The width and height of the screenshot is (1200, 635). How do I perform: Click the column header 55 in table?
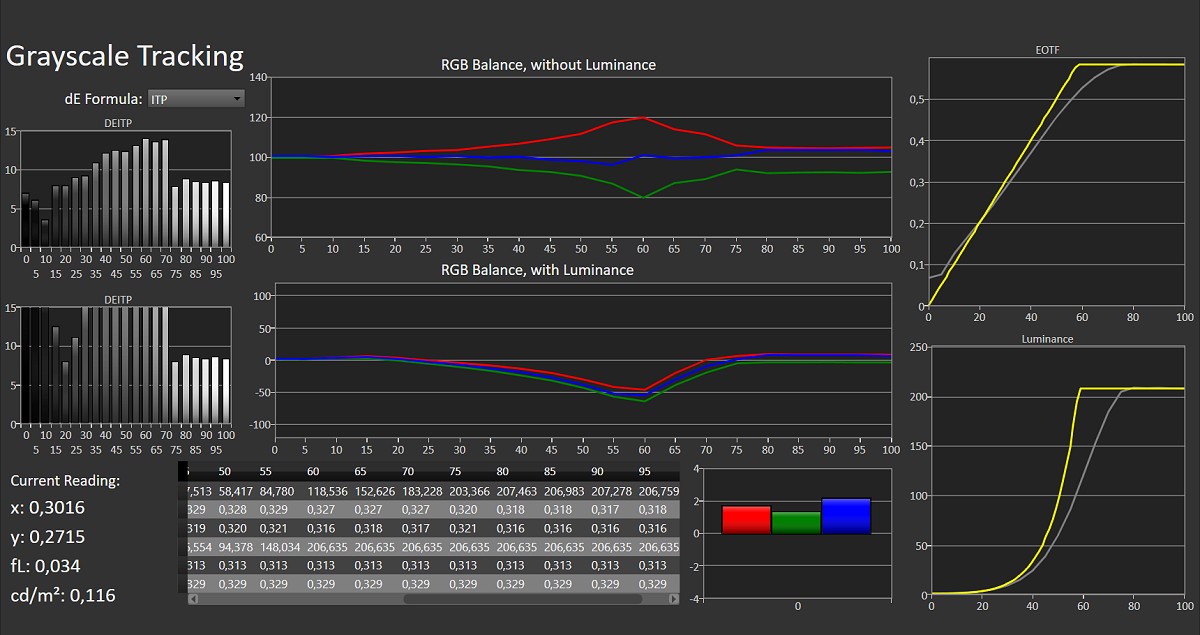click(x=266, y=471)
